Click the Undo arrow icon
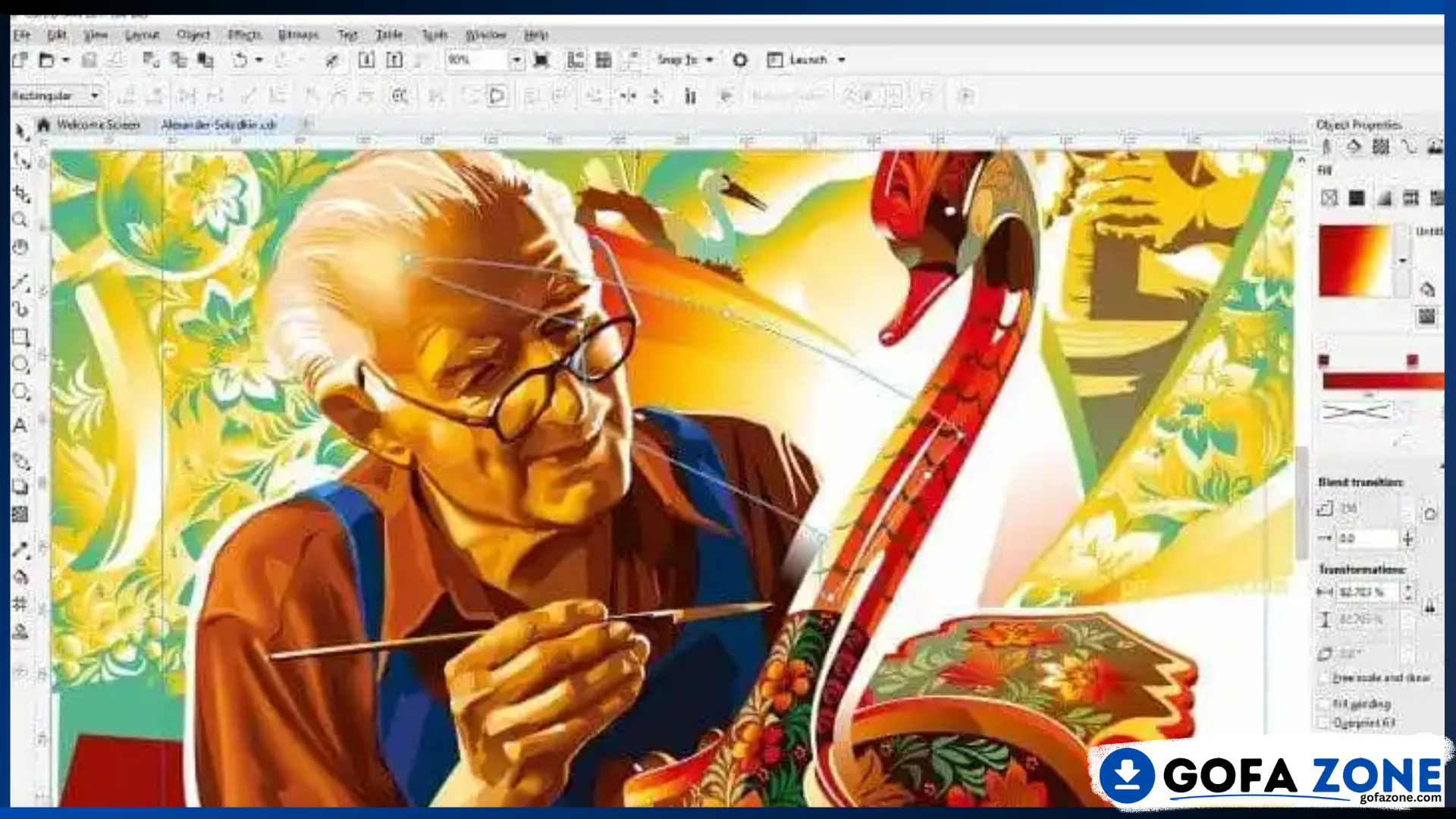The width and height of the screenshot is (1456, 819). pyautogui.click(x=240, y=60)
